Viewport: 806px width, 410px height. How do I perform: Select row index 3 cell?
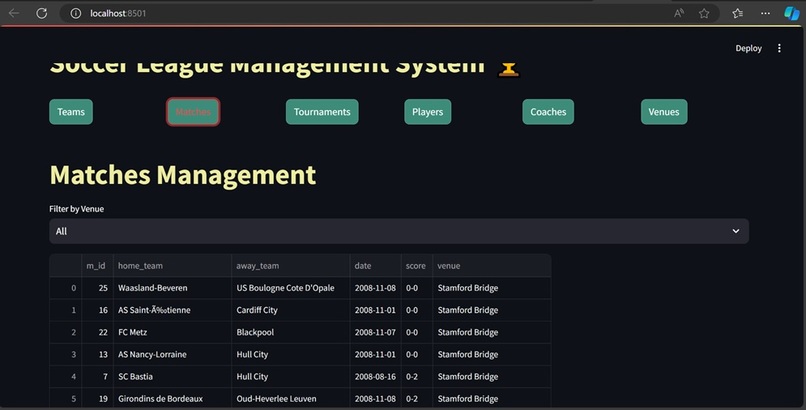66,354
